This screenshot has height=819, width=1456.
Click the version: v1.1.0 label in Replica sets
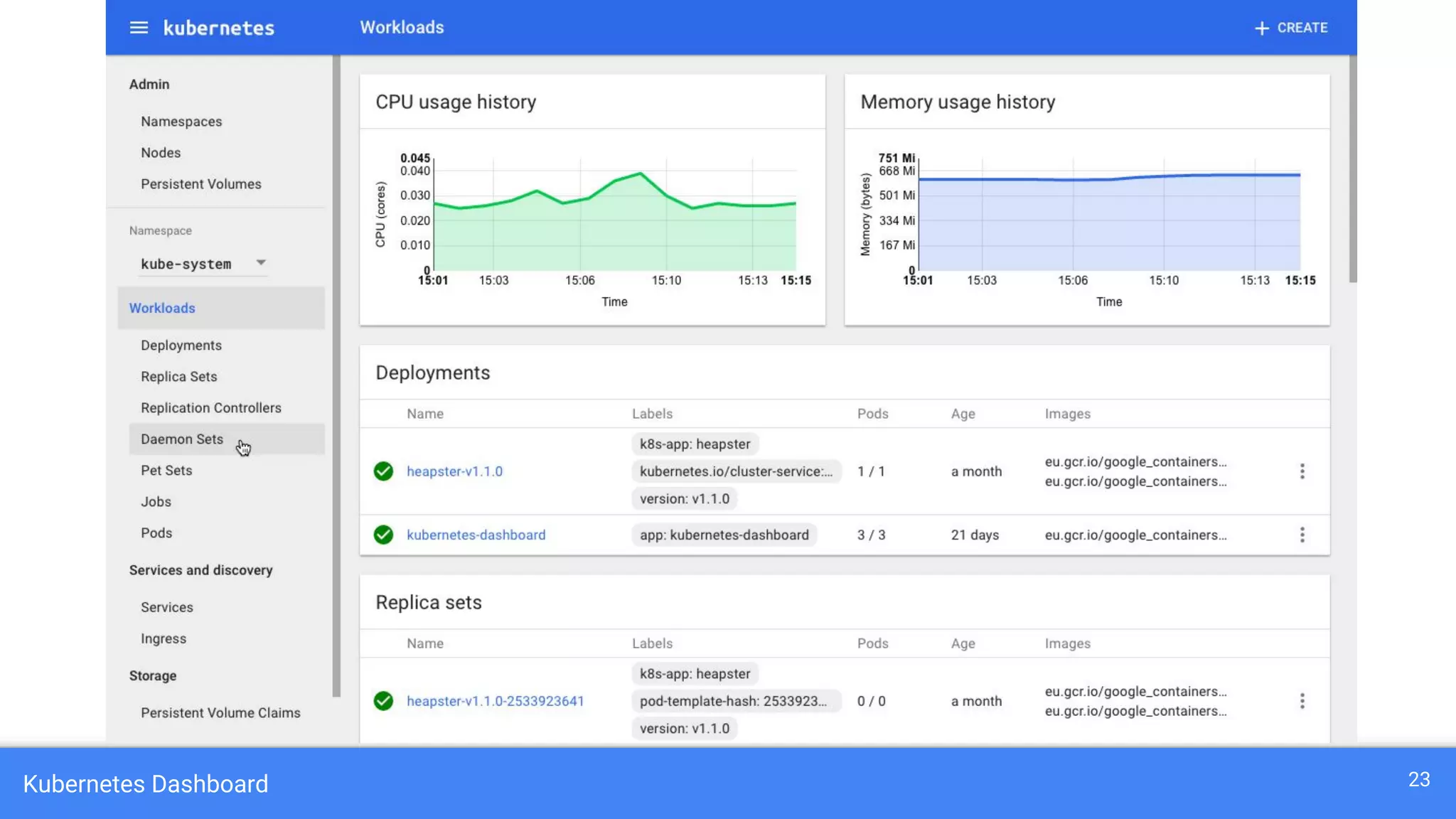click(x=684, y=729)
